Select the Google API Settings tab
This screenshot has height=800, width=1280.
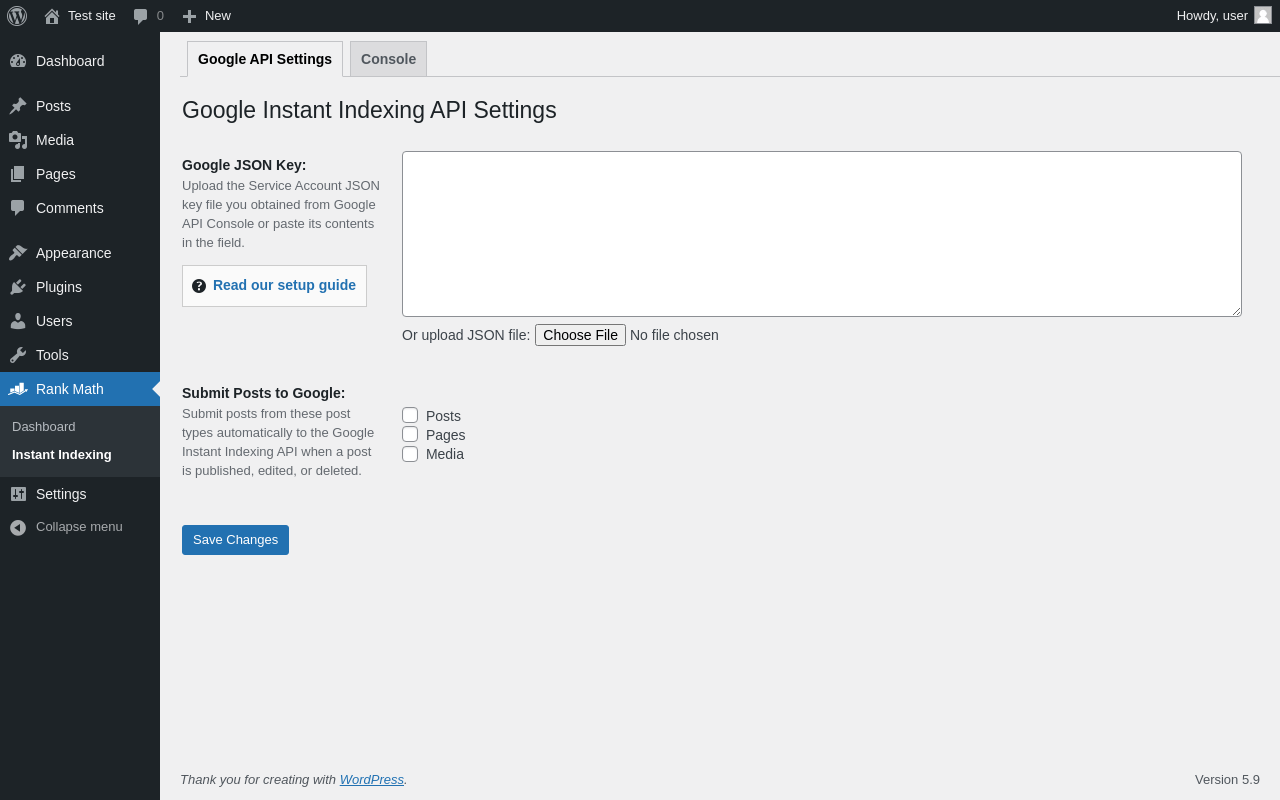point(265,59)
